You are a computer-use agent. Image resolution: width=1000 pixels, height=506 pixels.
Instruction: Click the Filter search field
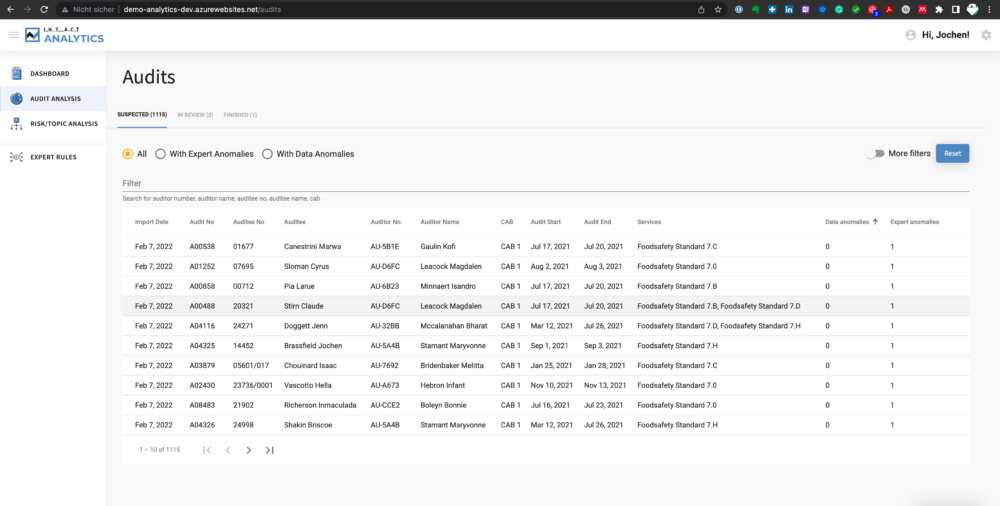coord(545,184)
